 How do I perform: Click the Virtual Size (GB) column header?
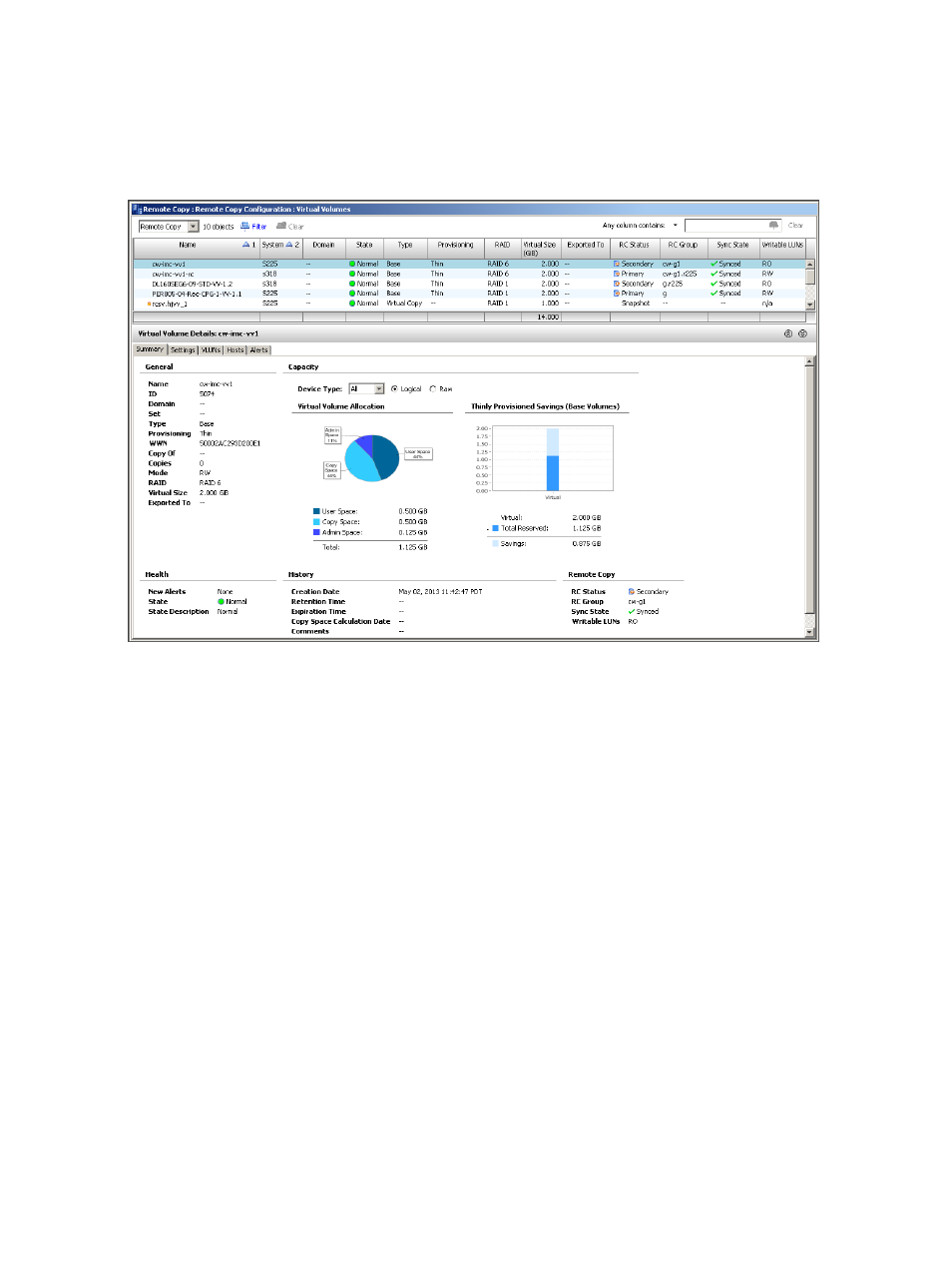pyautogui.click(x=540, y=249)
